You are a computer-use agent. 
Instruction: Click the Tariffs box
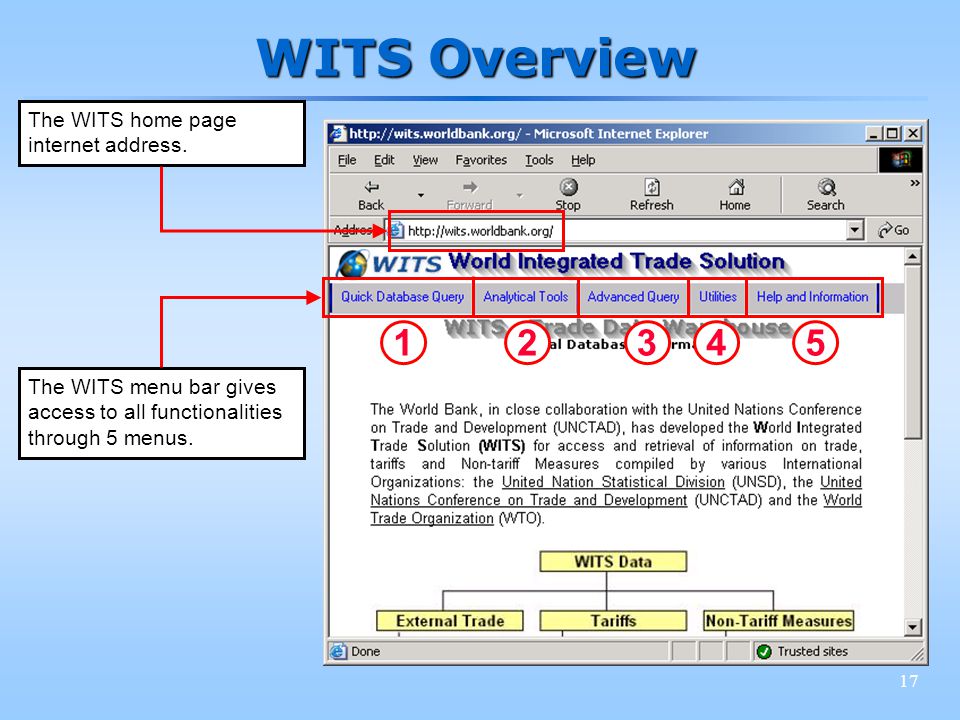coord(613,621)
